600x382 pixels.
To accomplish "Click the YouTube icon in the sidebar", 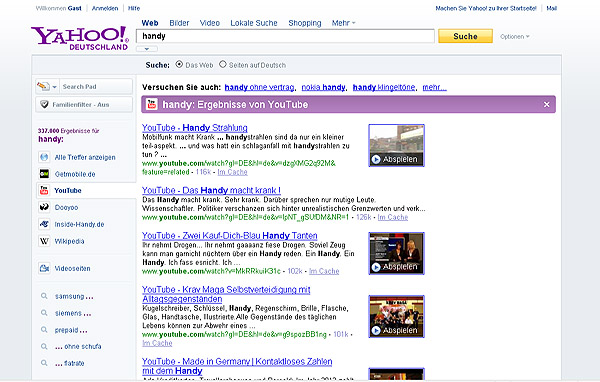I will 44,191.
